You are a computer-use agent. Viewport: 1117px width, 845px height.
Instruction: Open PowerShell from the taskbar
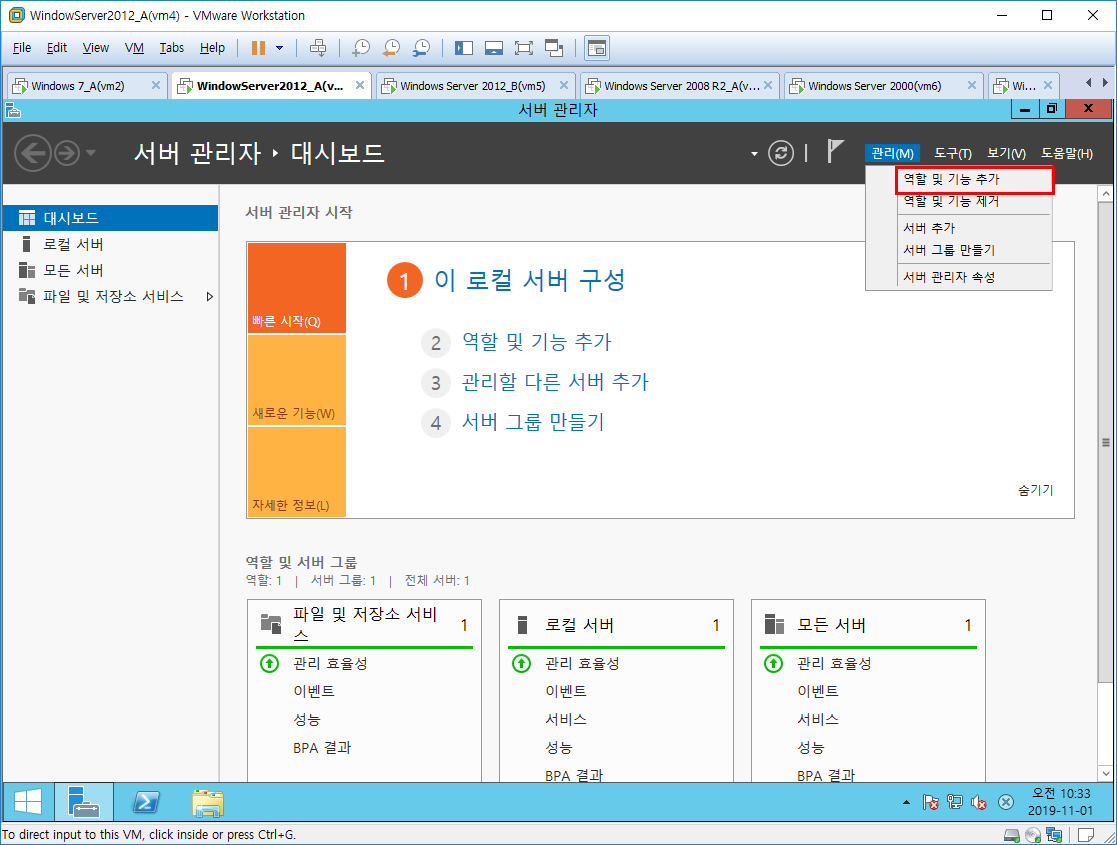(146, 802)
